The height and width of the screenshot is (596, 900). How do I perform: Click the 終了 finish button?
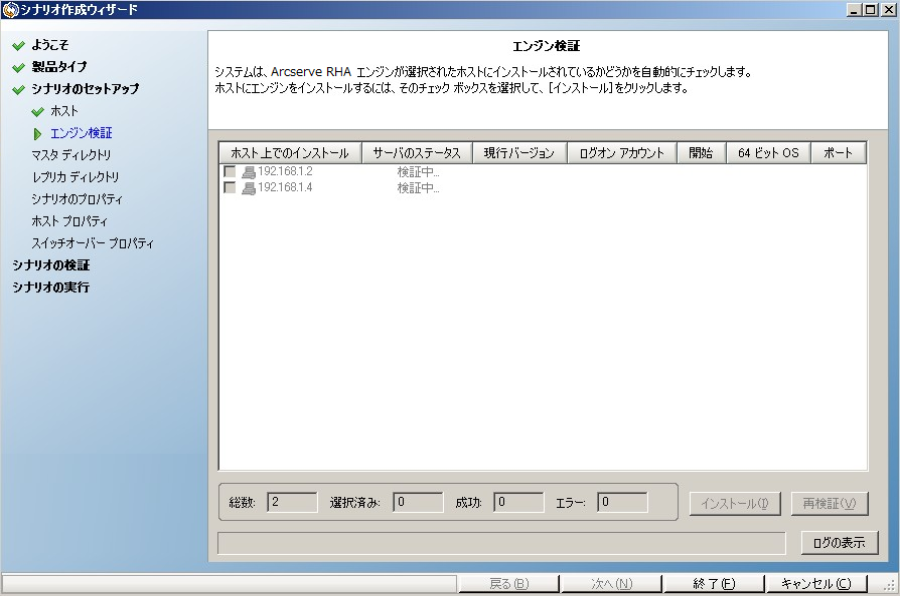[713, 584]
